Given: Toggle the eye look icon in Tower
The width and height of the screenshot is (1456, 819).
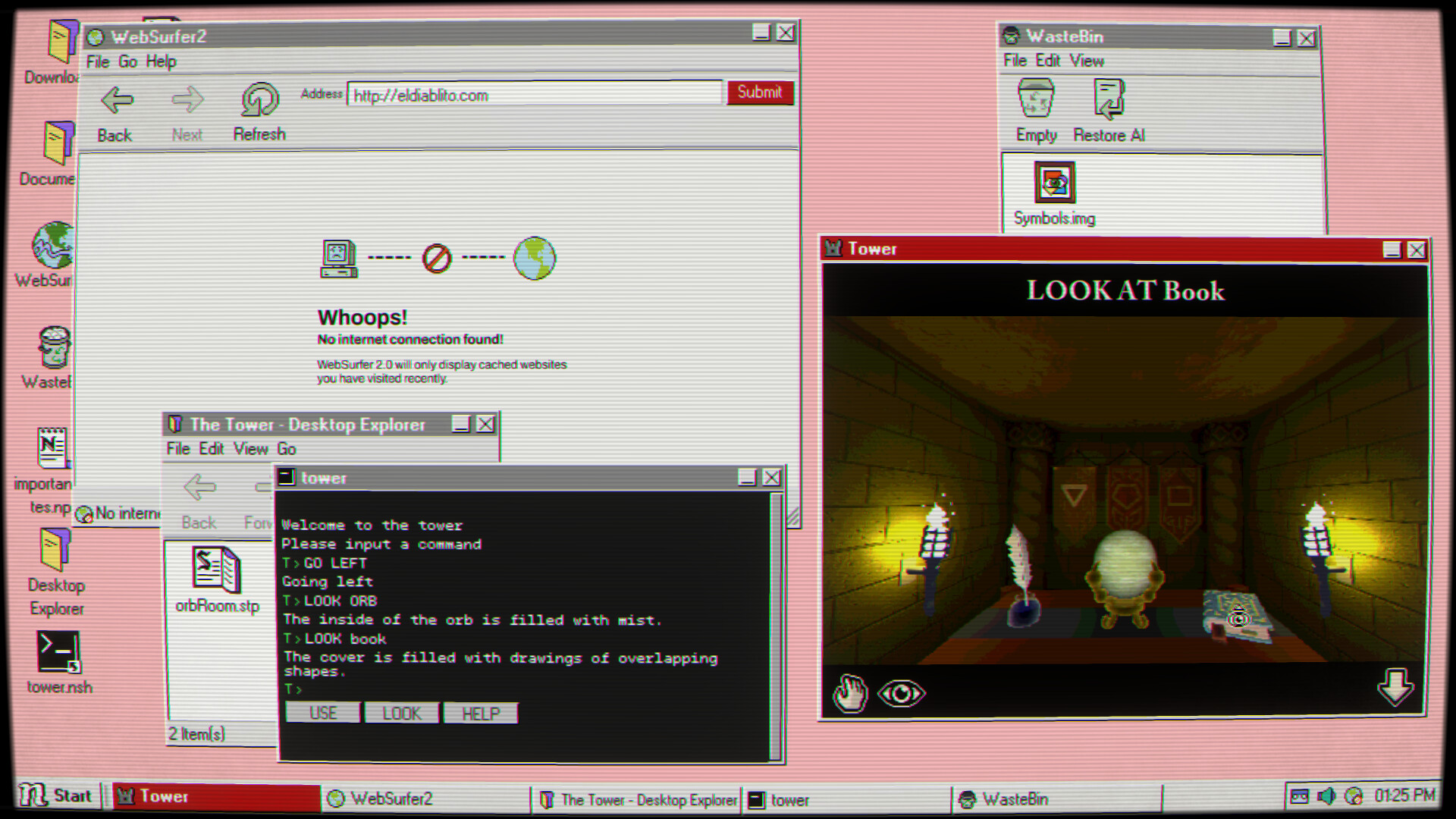Looking at the screenshot, I should 901,693.
